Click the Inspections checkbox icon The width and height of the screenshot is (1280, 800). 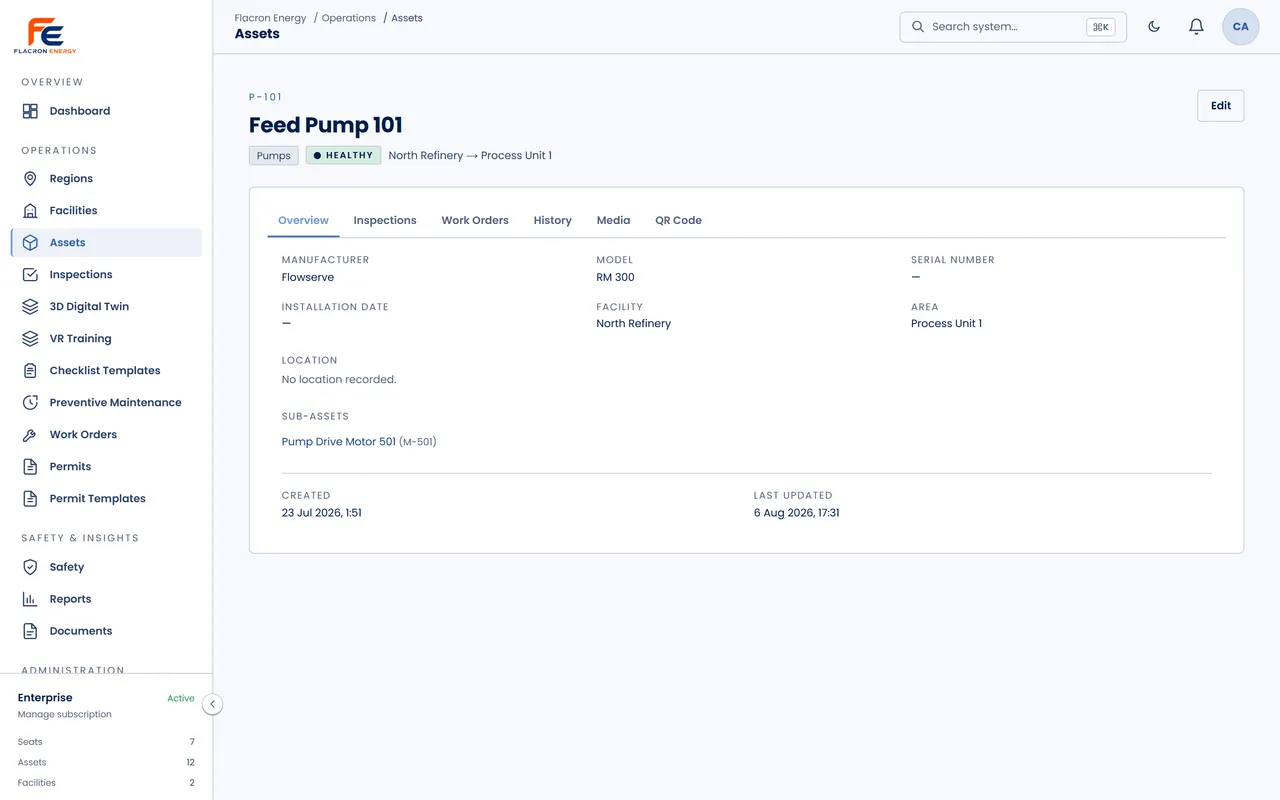[30, 275]
